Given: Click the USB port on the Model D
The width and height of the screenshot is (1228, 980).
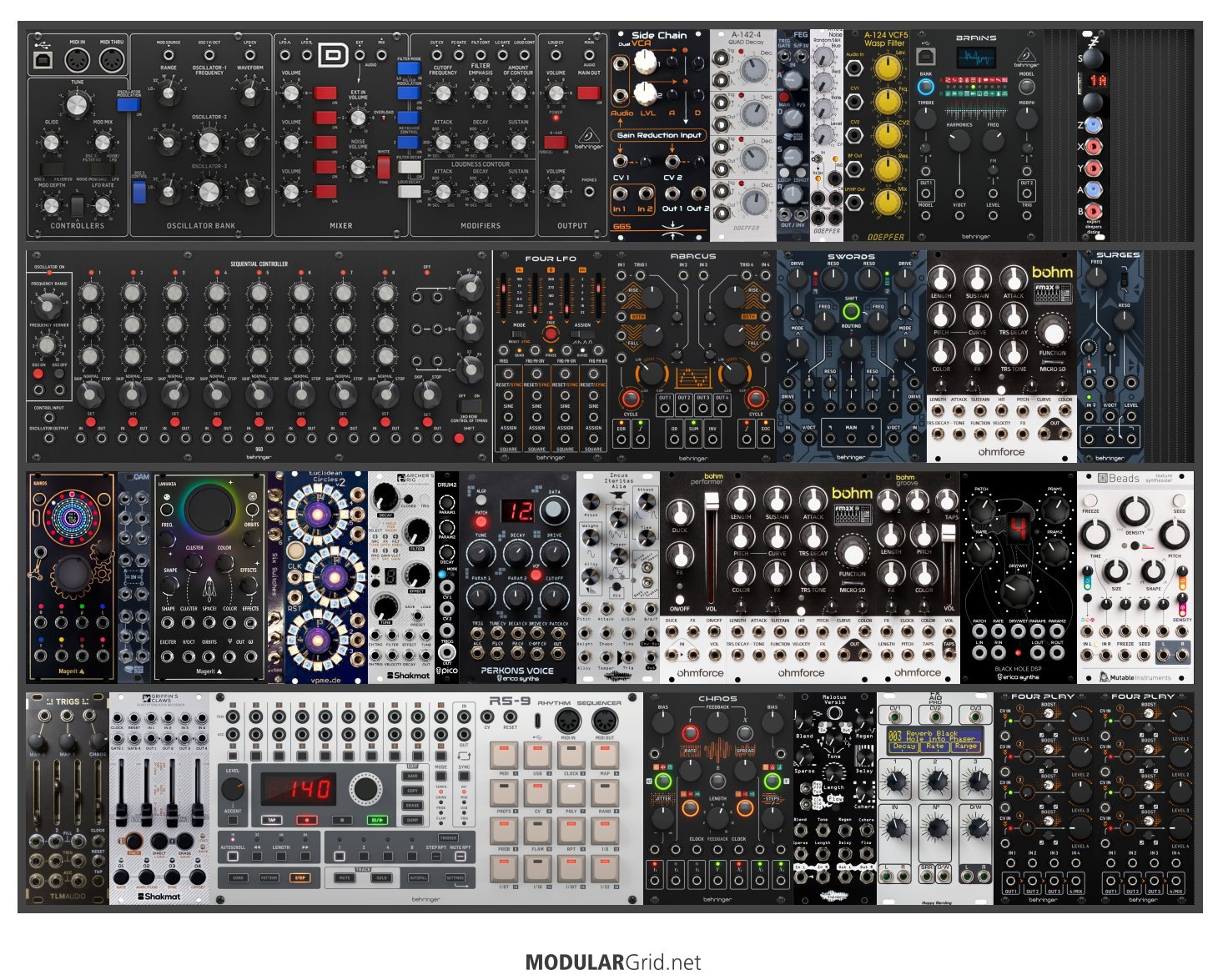Looking at the screenshot, I should (x=43, y=60).
